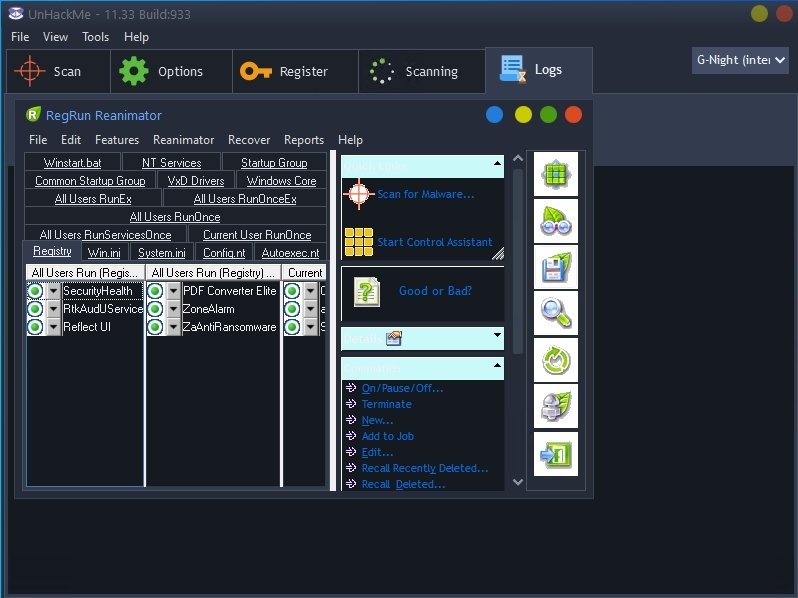
Task: Open the Tools menu in UnHackMe
Action: pos(96,37)
